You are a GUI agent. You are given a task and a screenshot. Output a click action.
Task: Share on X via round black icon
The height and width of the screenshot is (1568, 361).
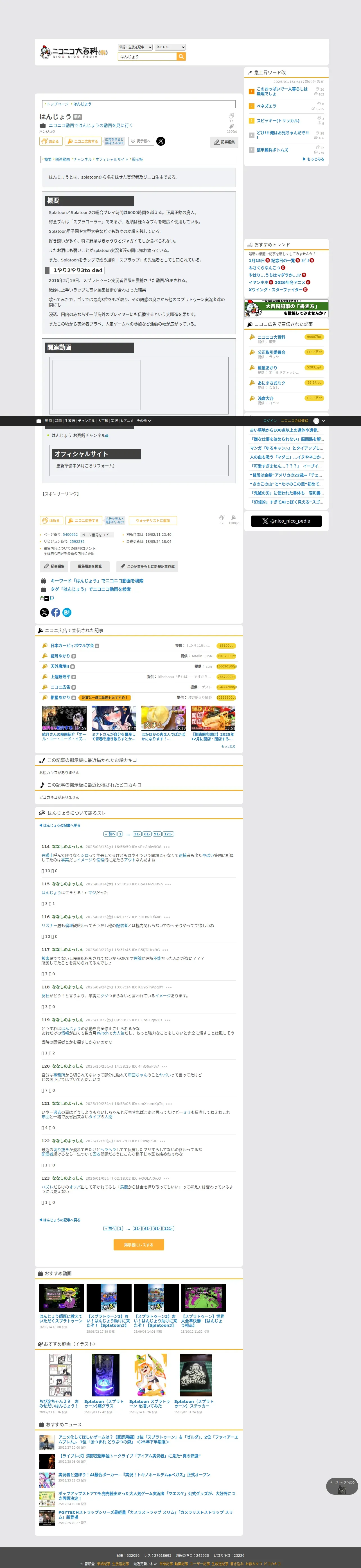tap(44, 612)
